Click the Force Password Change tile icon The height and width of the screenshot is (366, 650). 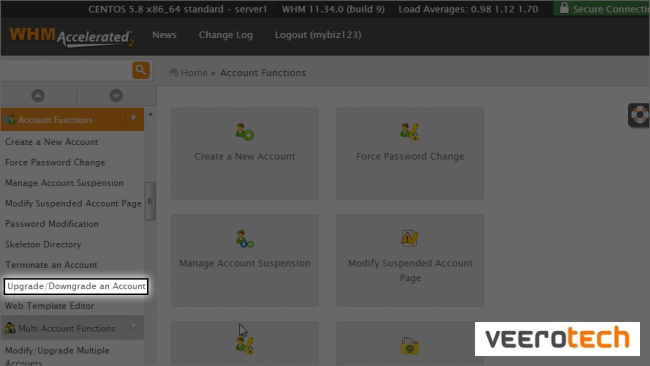(410, 132)
